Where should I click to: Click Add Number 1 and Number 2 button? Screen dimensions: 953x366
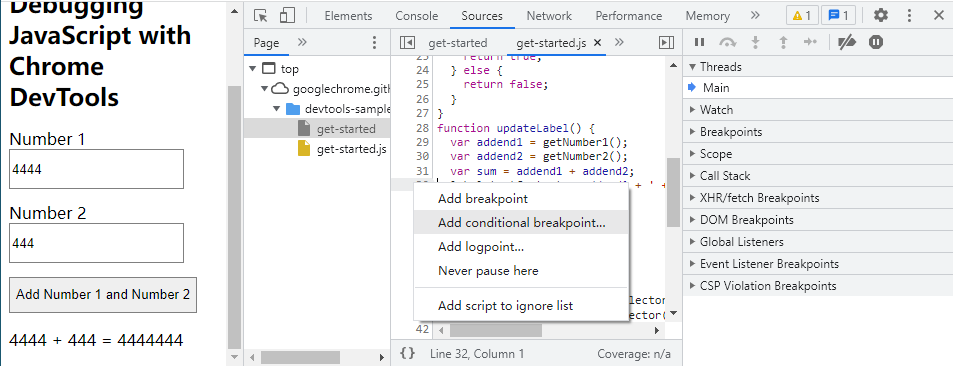[x=103, y=295]
